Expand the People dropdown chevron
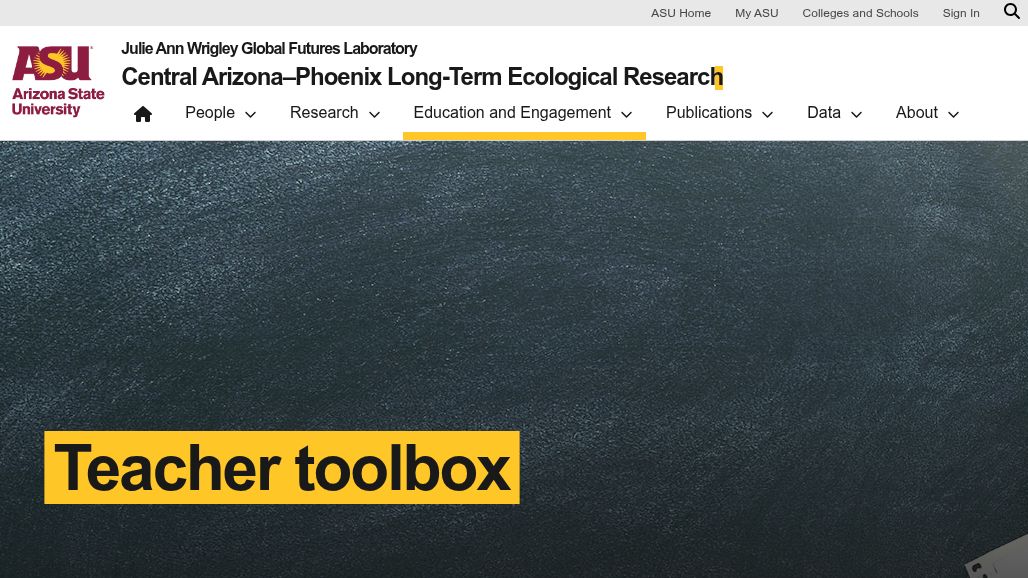1028x578 pixels. click(250, 115)
